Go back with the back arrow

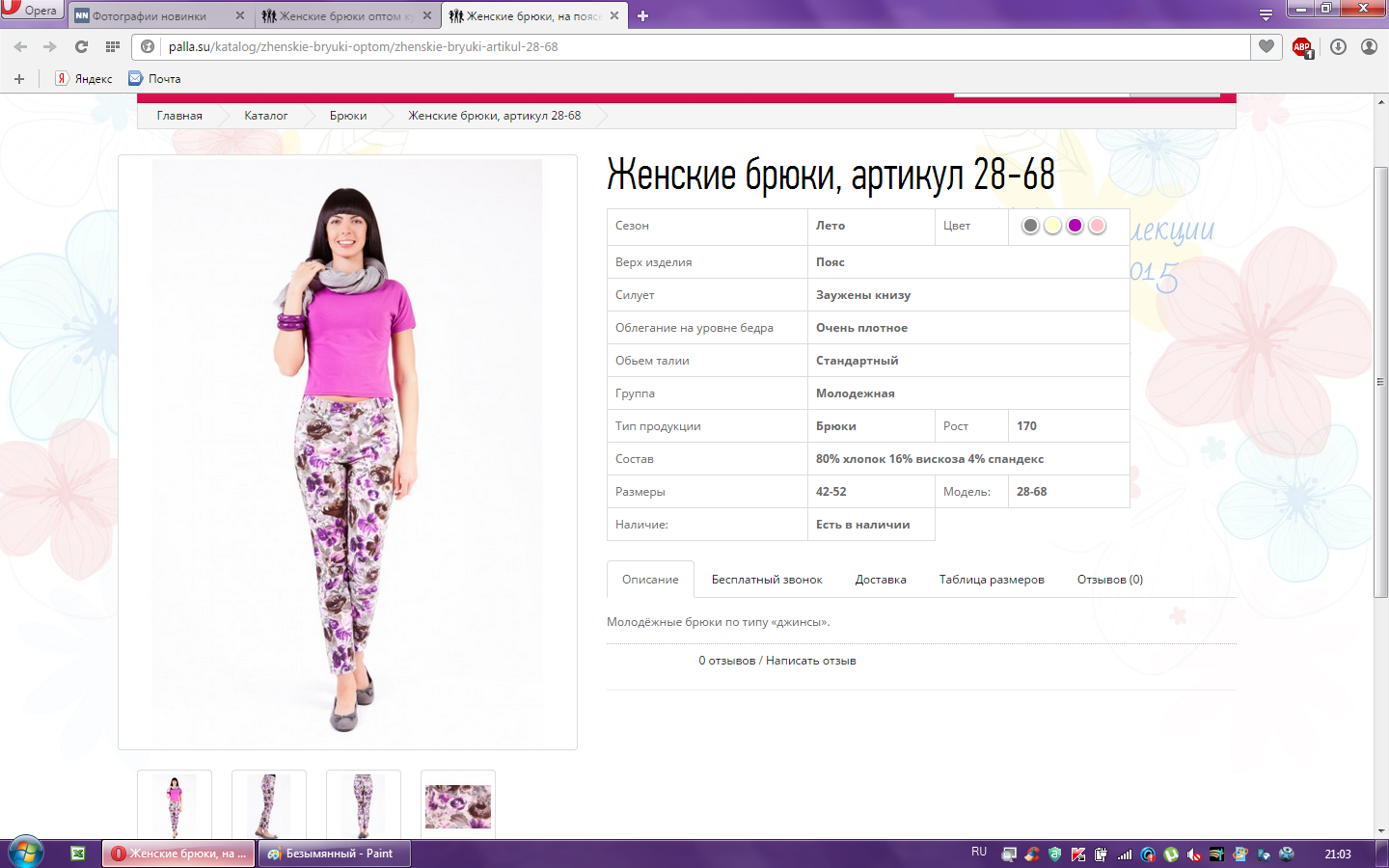pyautogui.click(x=20, y=46)
